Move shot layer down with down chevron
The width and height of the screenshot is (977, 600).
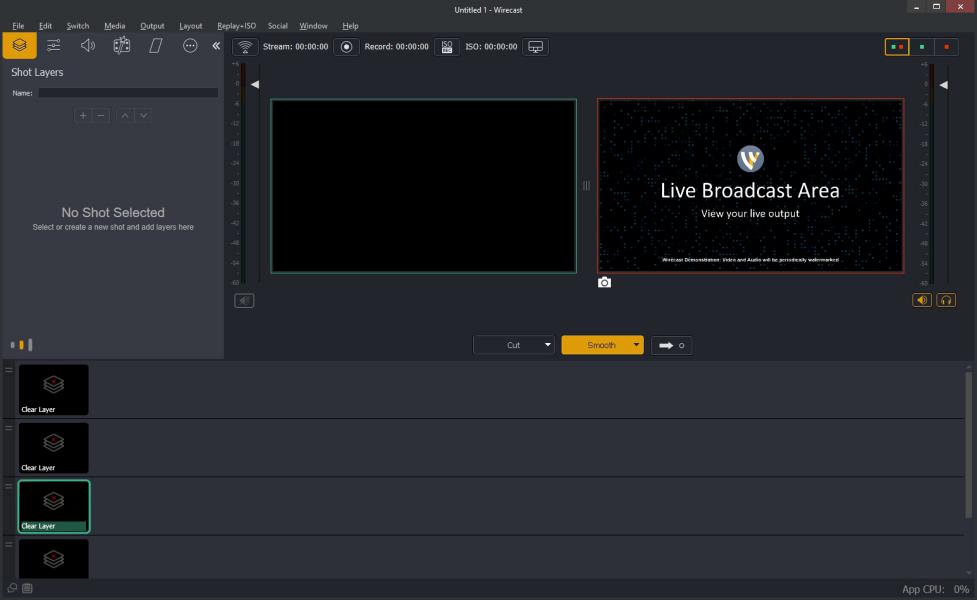tap(143, 115)
